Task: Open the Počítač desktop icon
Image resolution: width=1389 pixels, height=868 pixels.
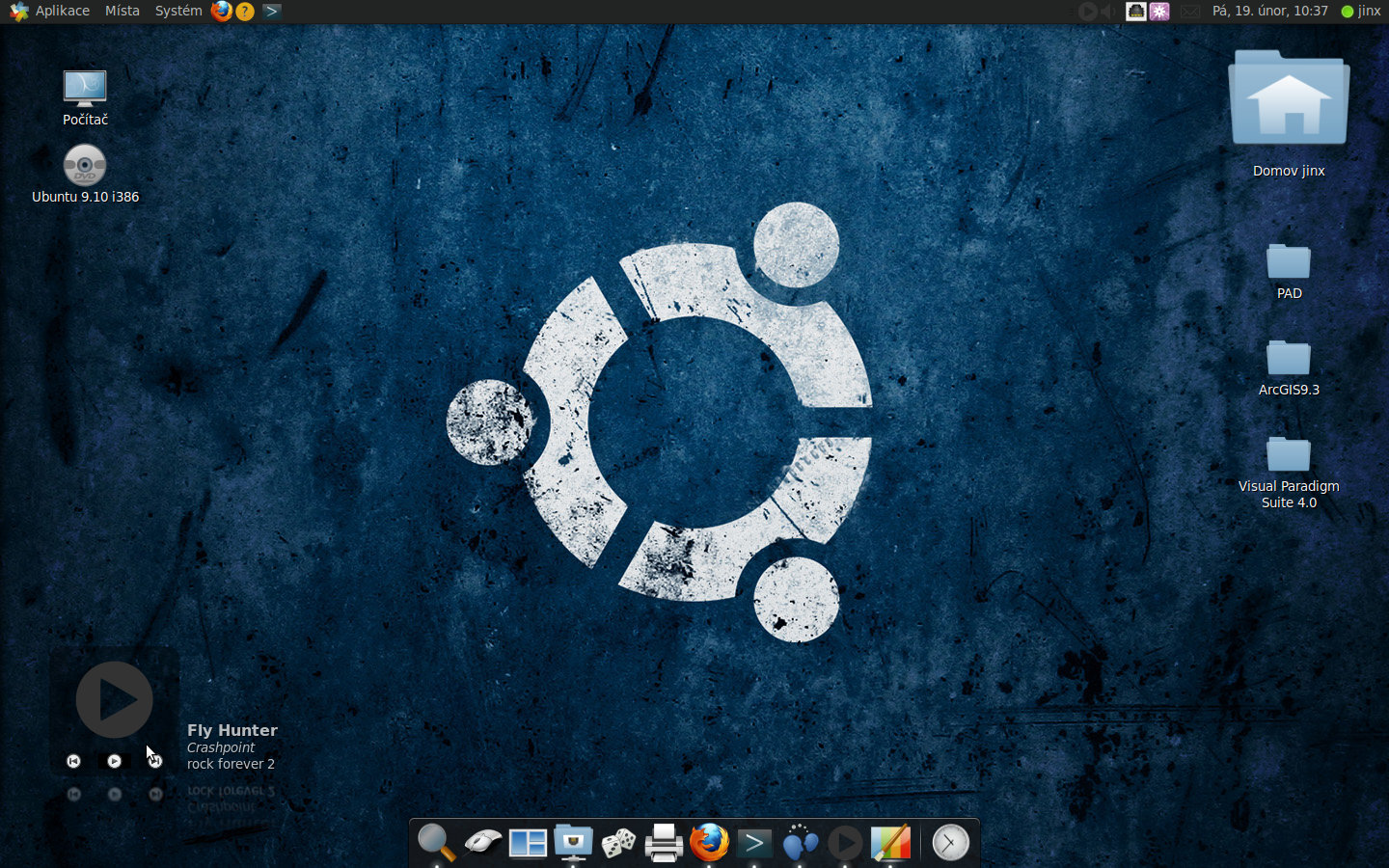Action: (85, 97)
